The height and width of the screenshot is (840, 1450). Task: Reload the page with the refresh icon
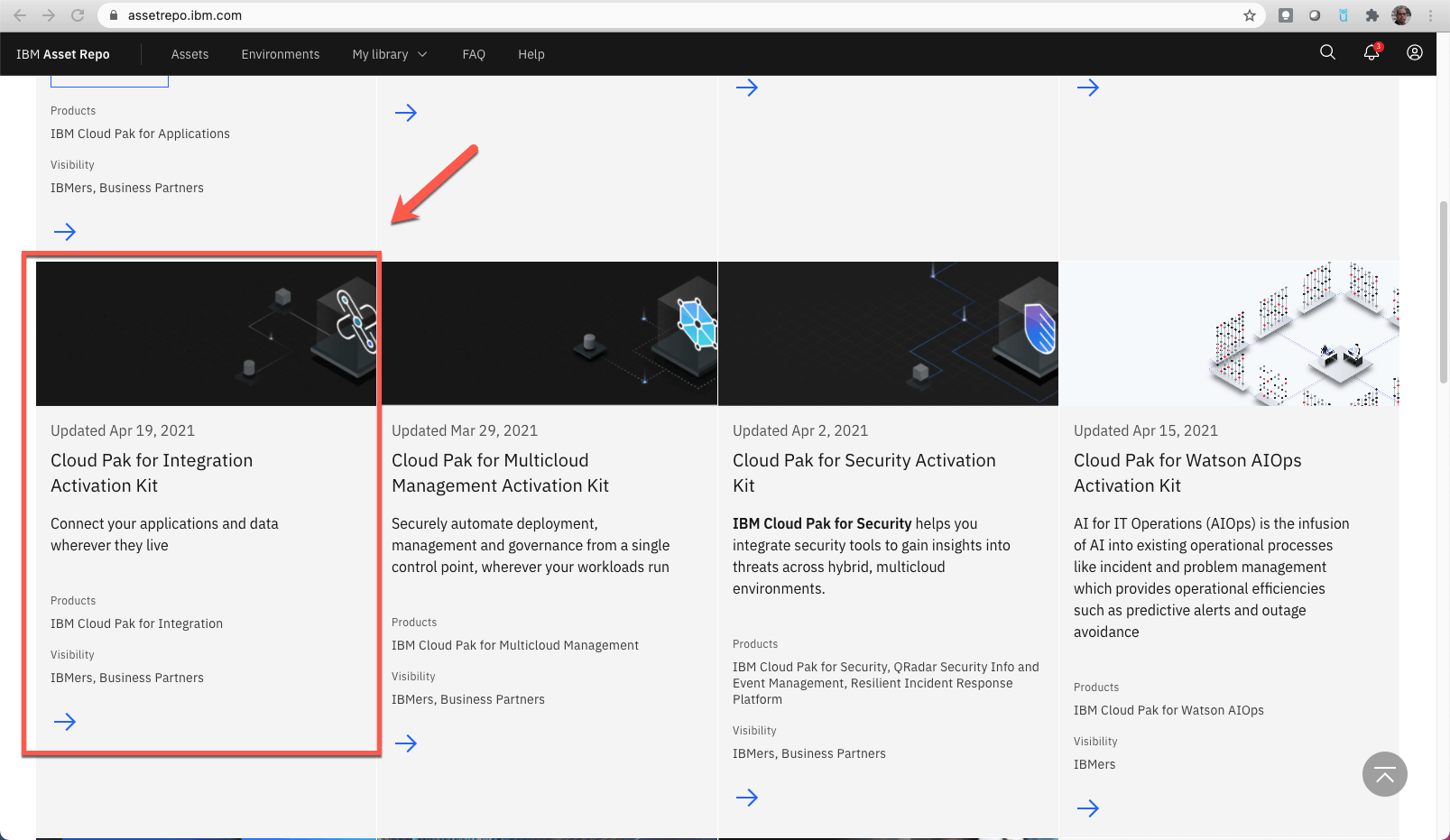79,14
